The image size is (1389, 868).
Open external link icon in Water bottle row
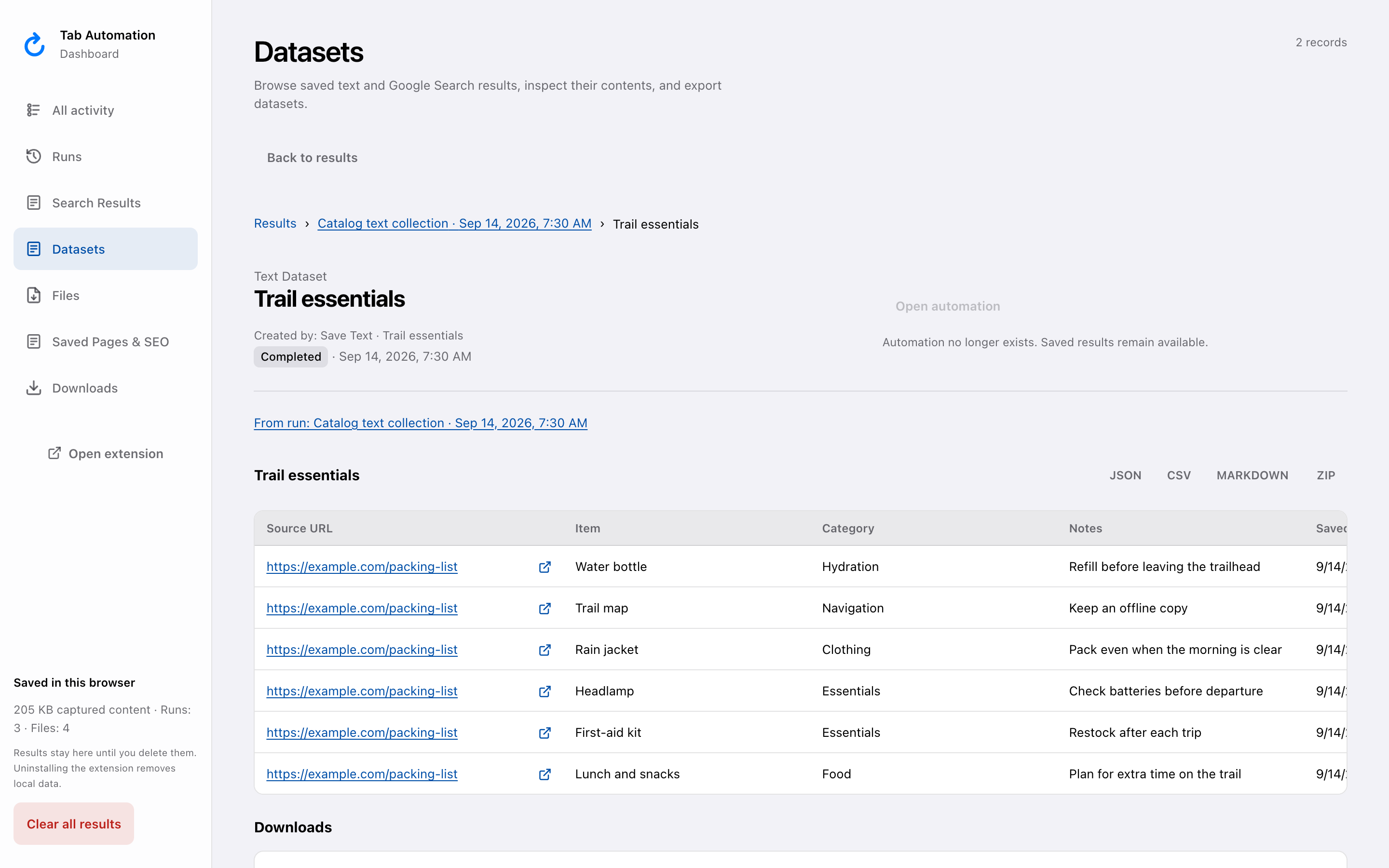545,567
